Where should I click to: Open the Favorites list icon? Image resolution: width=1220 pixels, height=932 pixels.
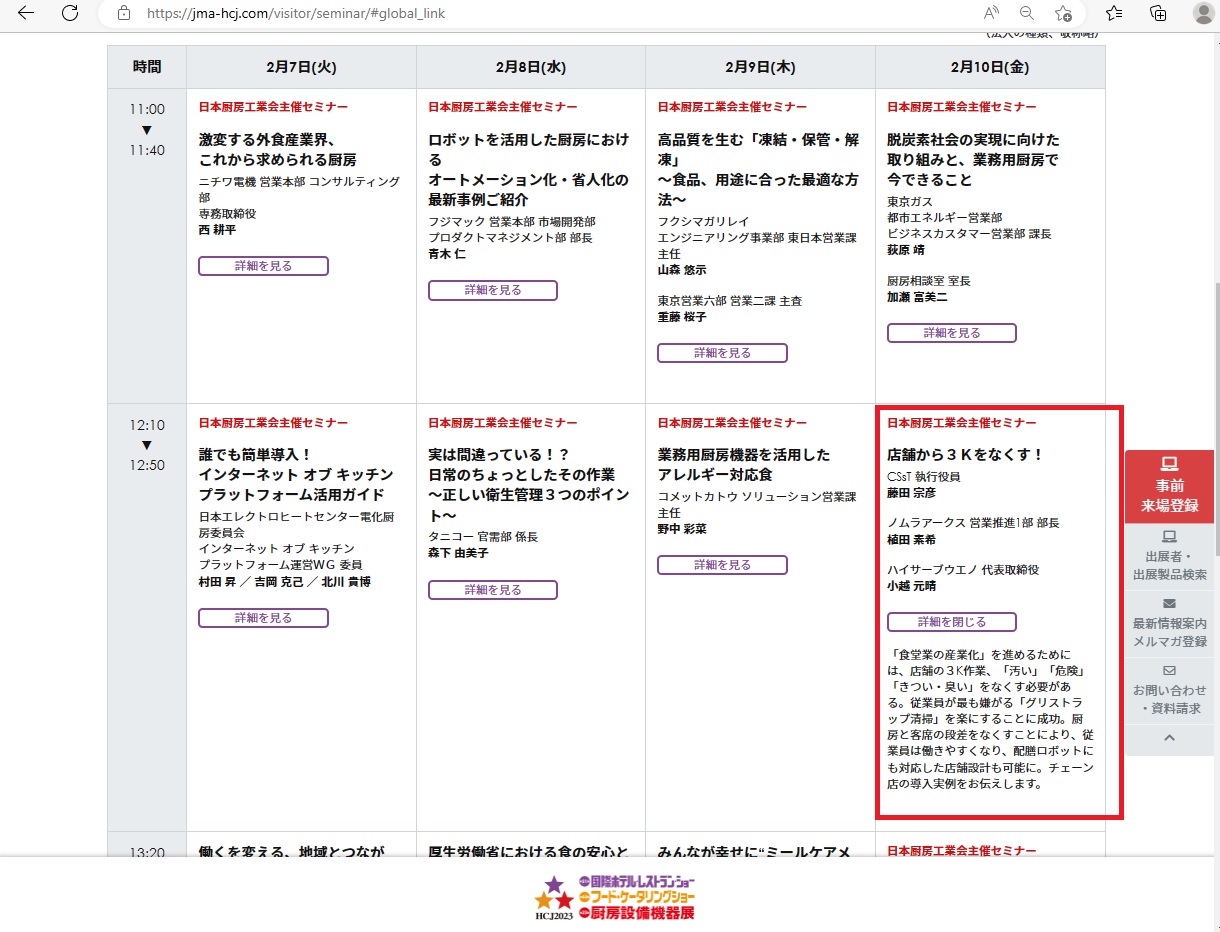(x=1114, y=13)
